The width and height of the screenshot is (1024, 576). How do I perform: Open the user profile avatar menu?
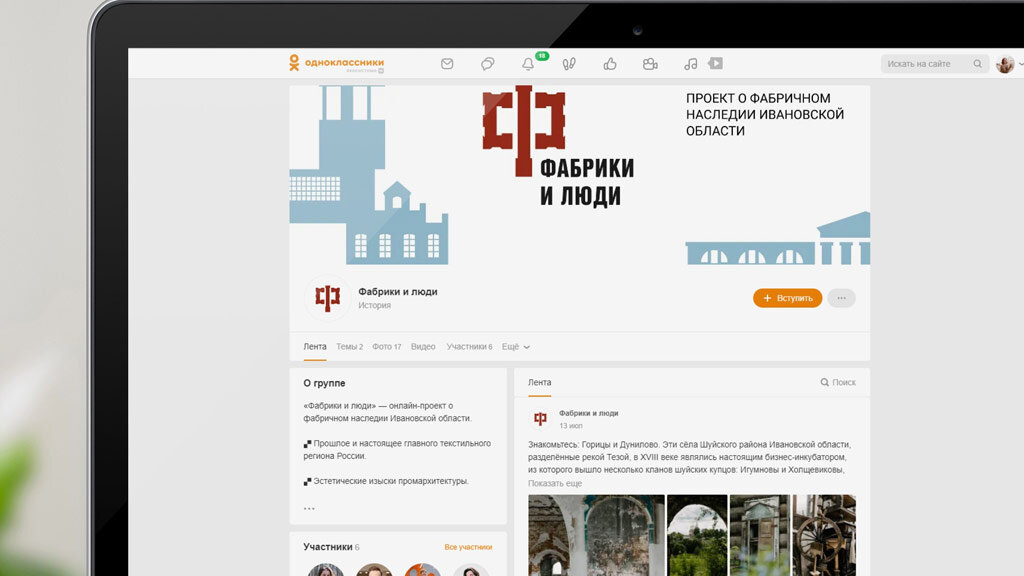coord(1006,64)
